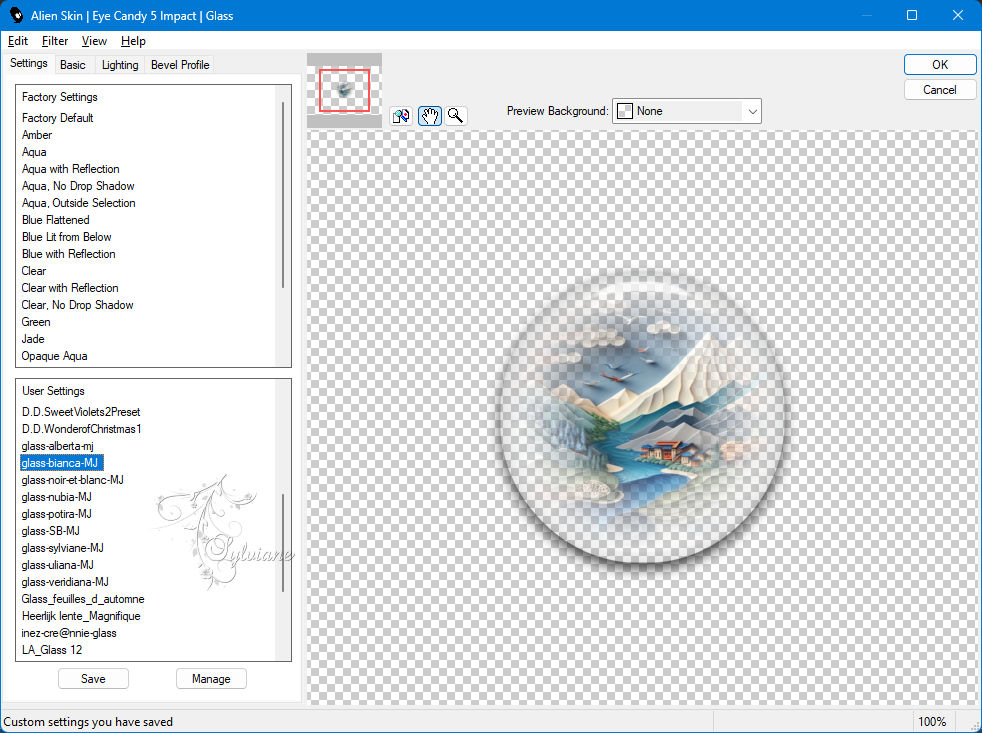The width and height of the screenshot is (982, 733).
Task: Select glass-SB-MJ user setting
Action: click(x=50, y=531)
